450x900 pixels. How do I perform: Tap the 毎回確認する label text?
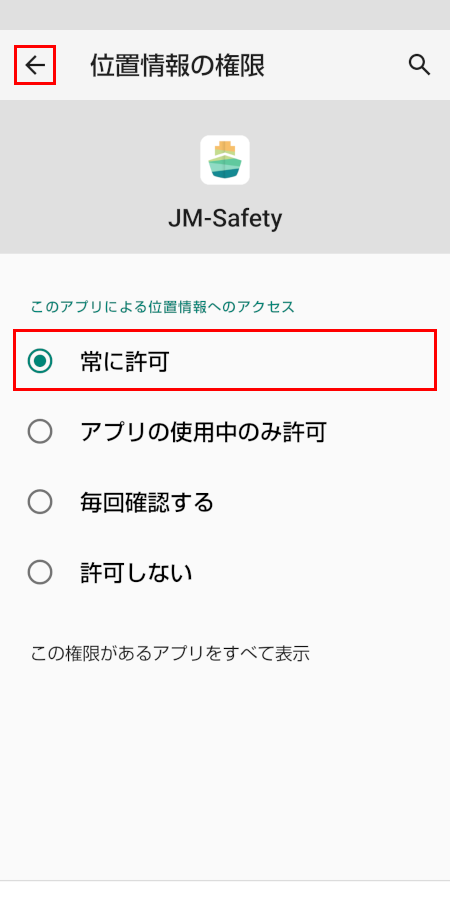pos(147,503)
